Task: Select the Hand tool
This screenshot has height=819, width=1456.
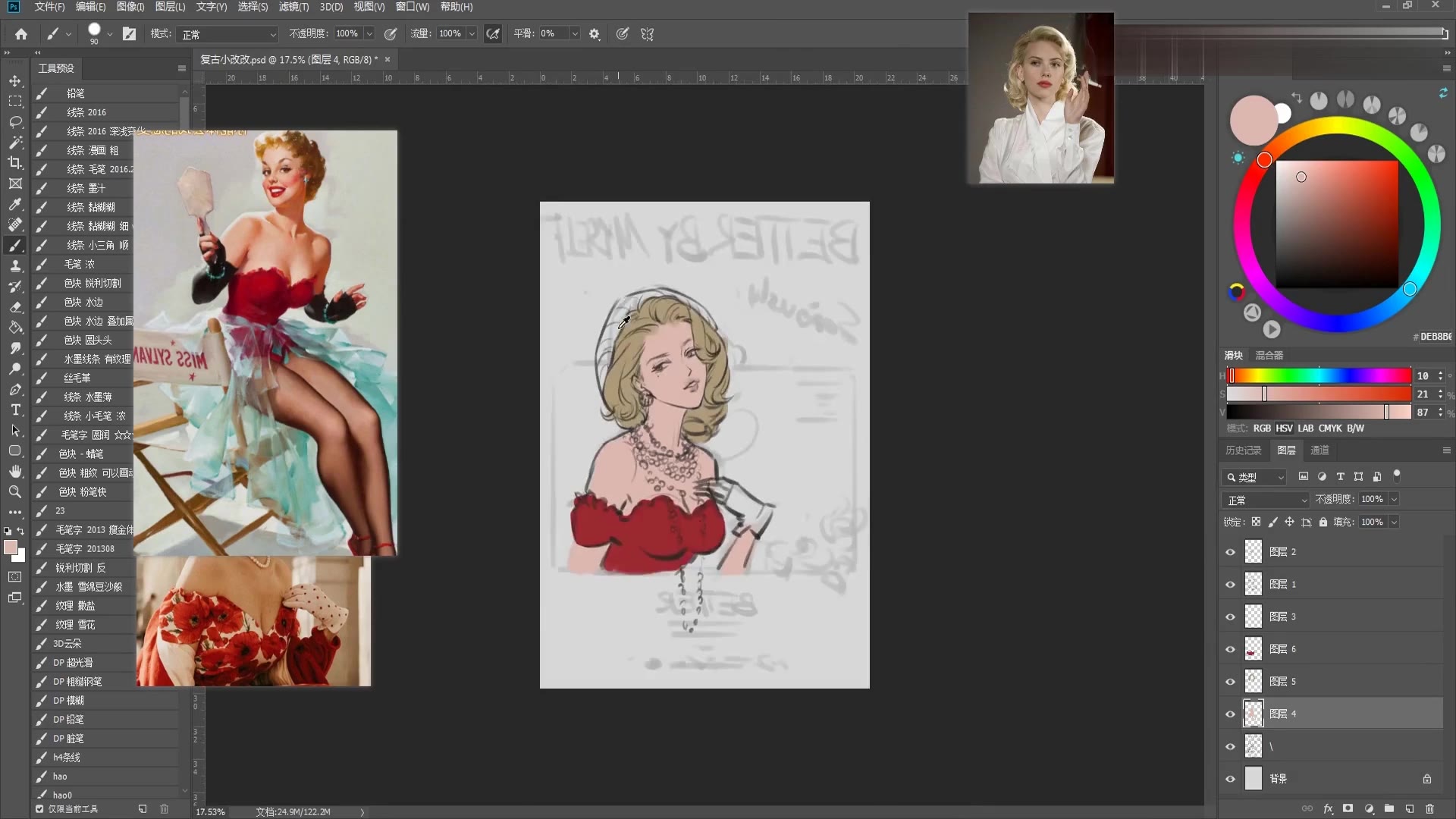Action: [x=15, y=471]
